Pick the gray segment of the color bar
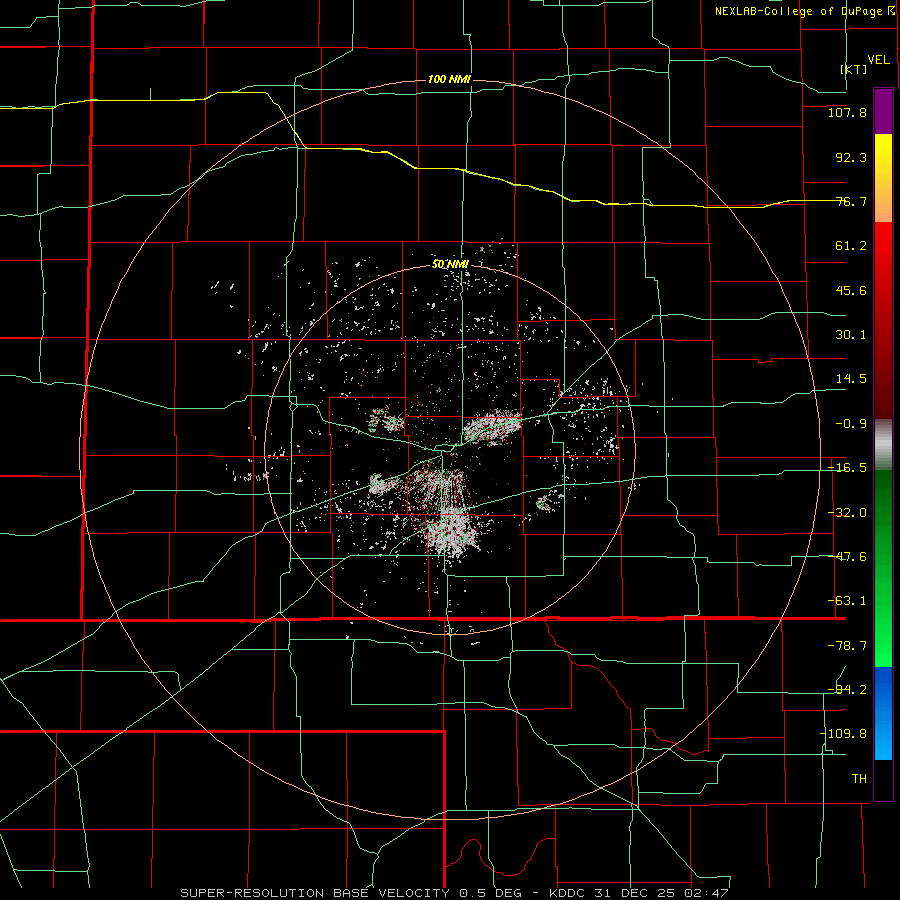The image size is (900, 900). point(883,444)
